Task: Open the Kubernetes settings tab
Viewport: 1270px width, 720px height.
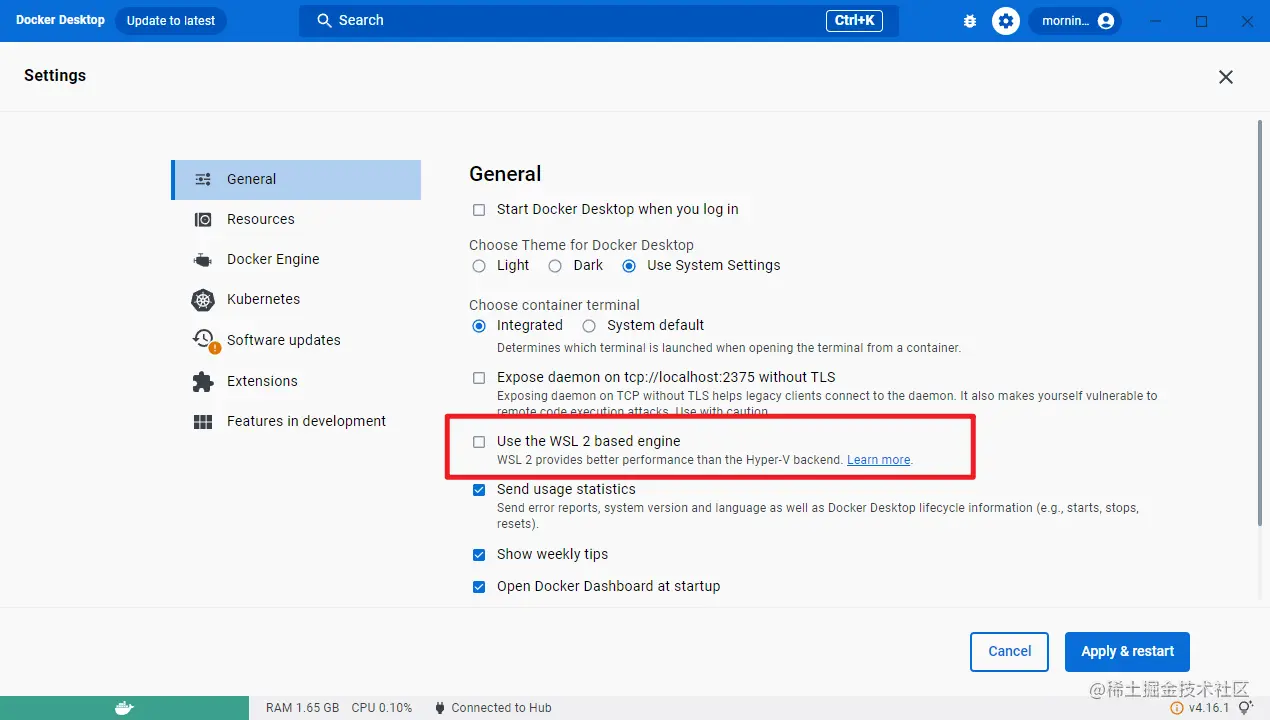Action: pyautogui.click(x=296, y=299)
